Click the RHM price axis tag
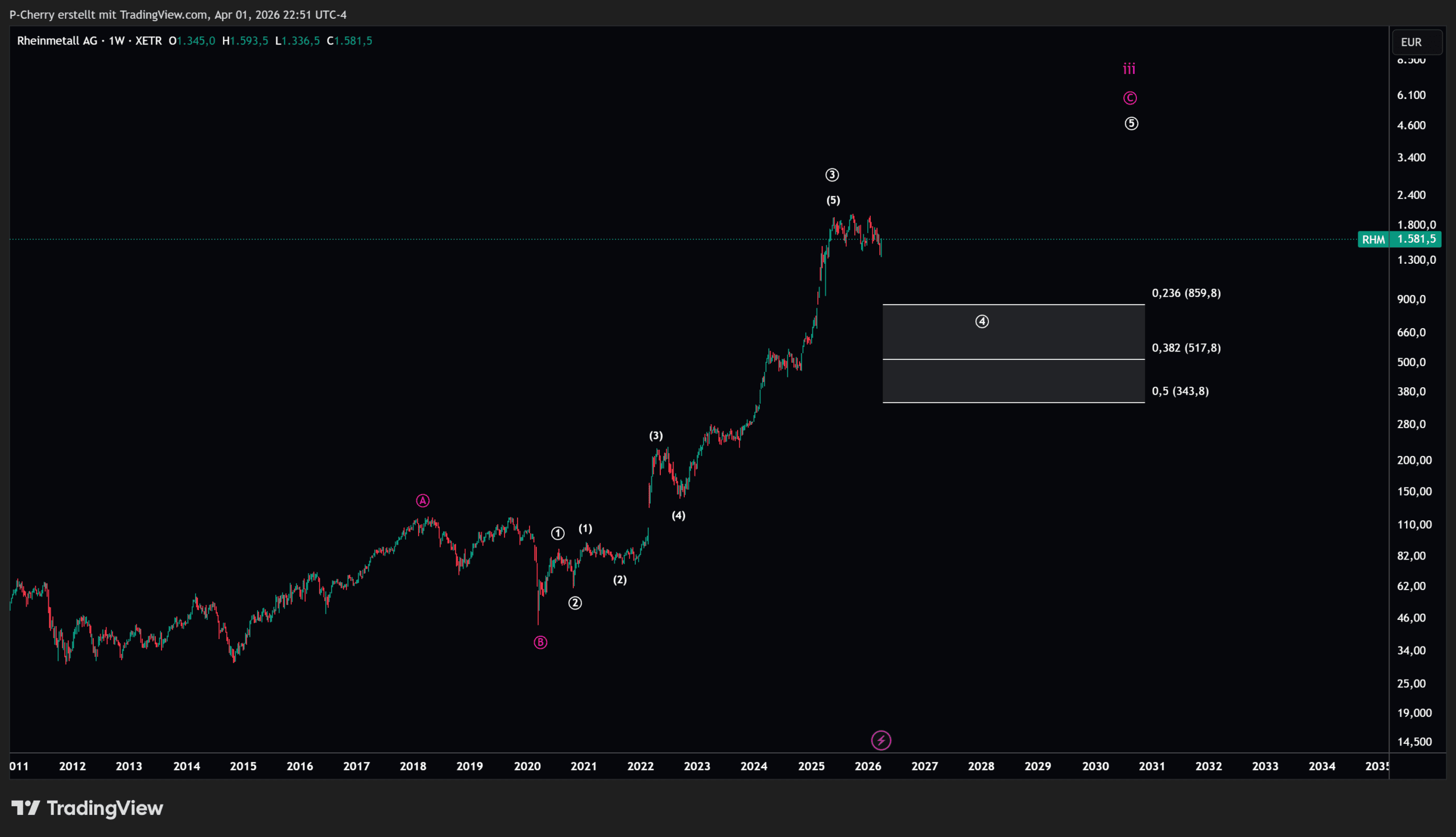Viewport: 1456px width, 837px height. (1373, 239)
